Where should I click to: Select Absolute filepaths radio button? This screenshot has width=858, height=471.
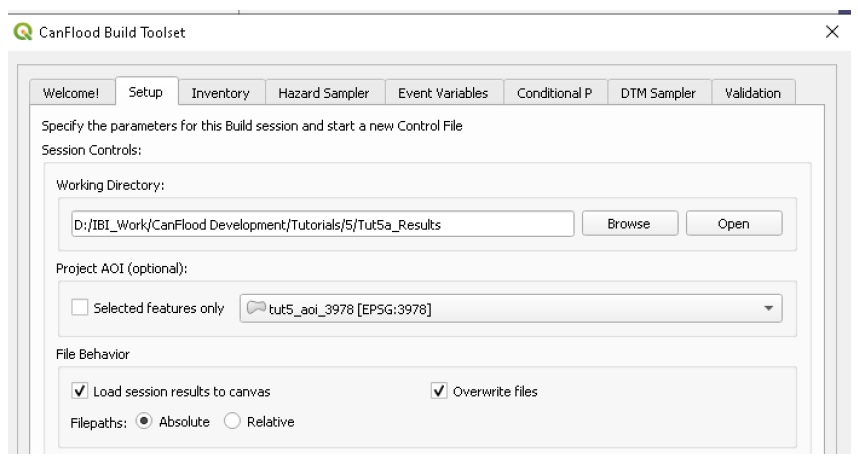tap(144, 421)
